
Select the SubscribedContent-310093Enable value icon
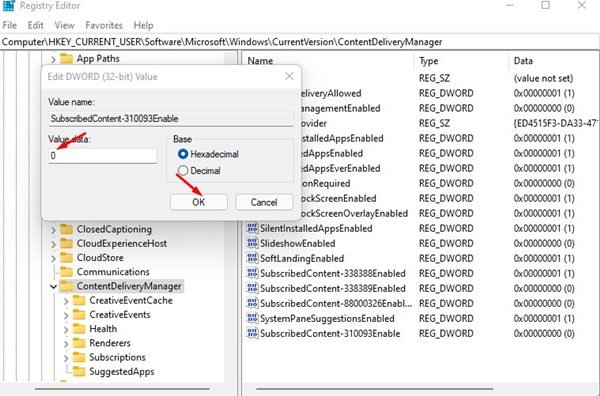252,333
